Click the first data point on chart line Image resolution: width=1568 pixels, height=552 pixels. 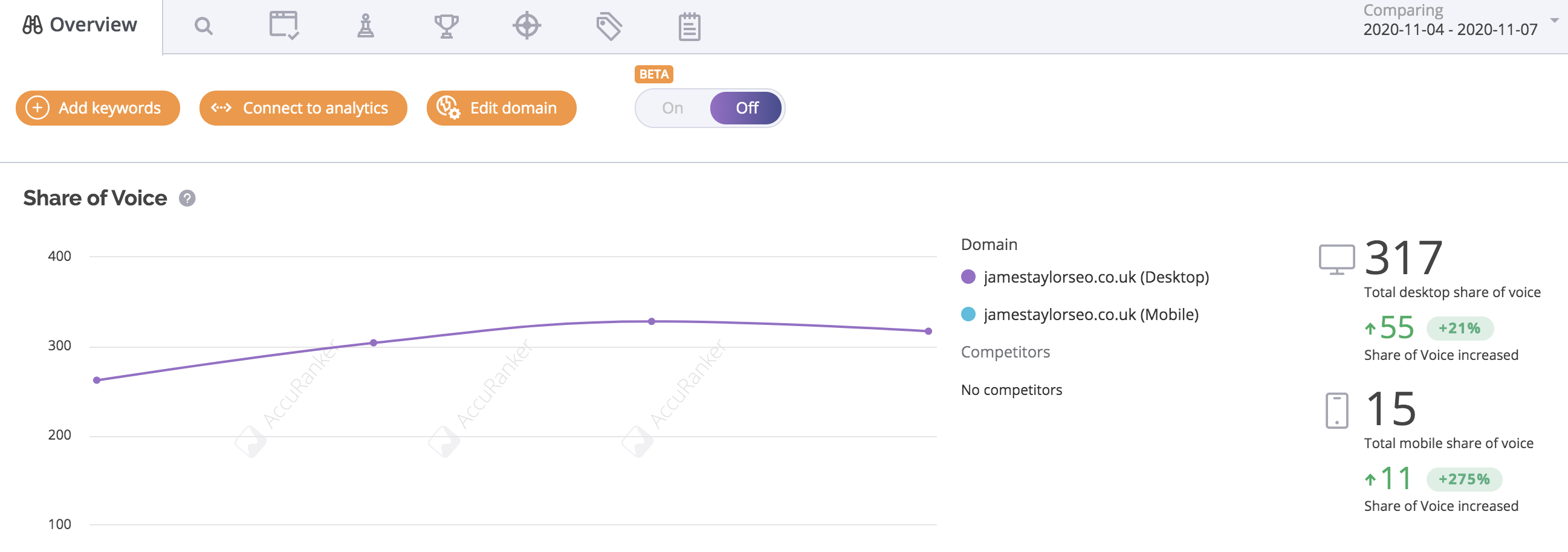[x=97, y=381]
